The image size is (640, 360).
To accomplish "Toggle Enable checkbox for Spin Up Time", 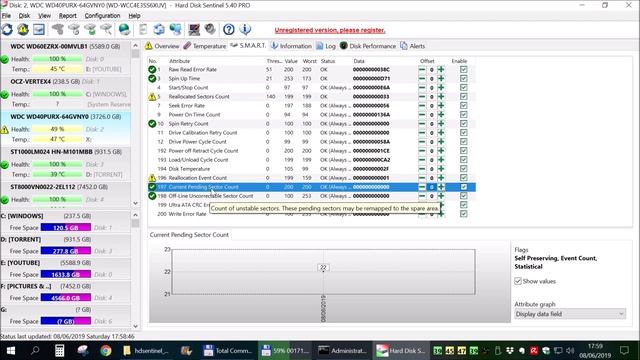I will click(x=463, y=78).
